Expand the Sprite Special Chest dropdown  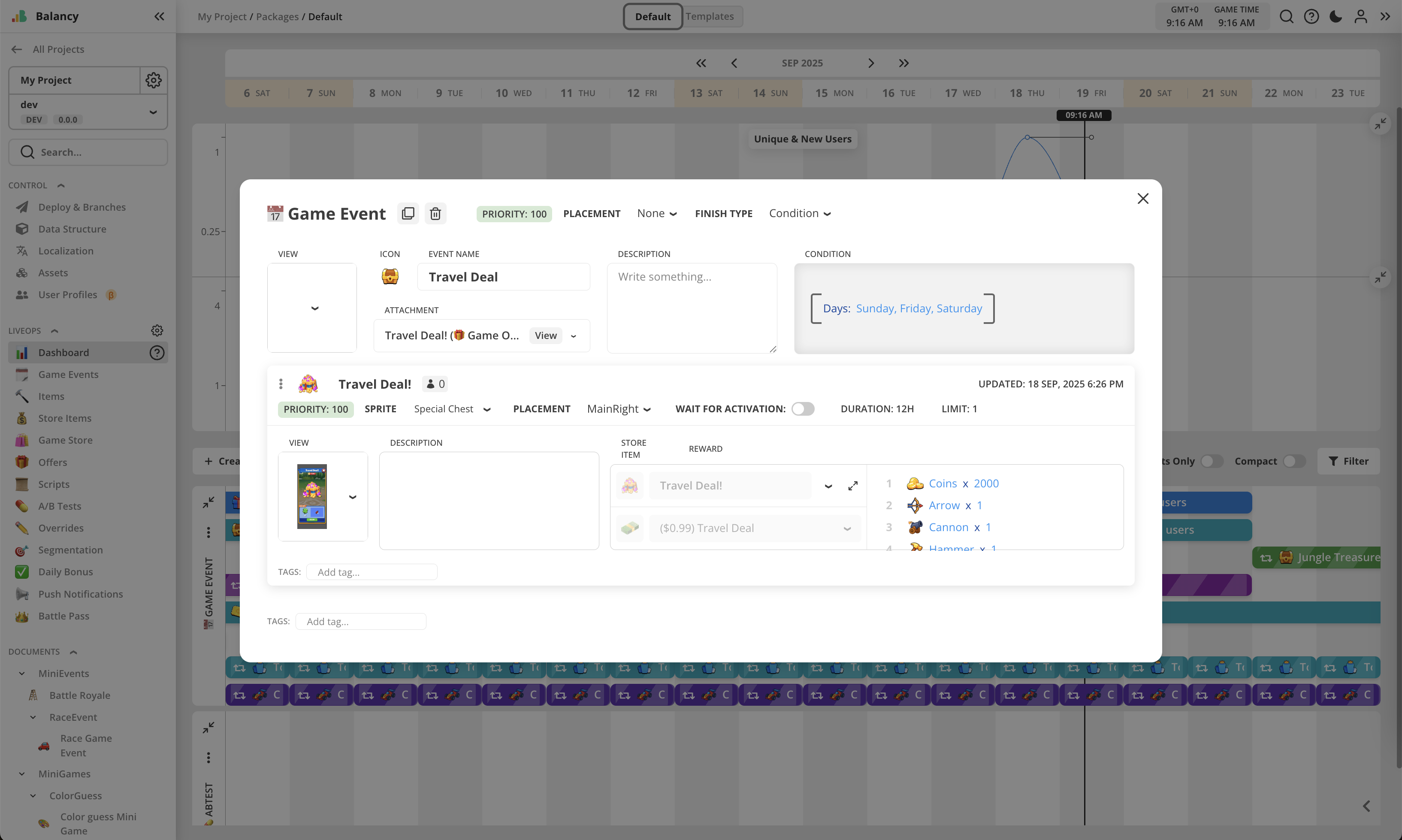452,409
